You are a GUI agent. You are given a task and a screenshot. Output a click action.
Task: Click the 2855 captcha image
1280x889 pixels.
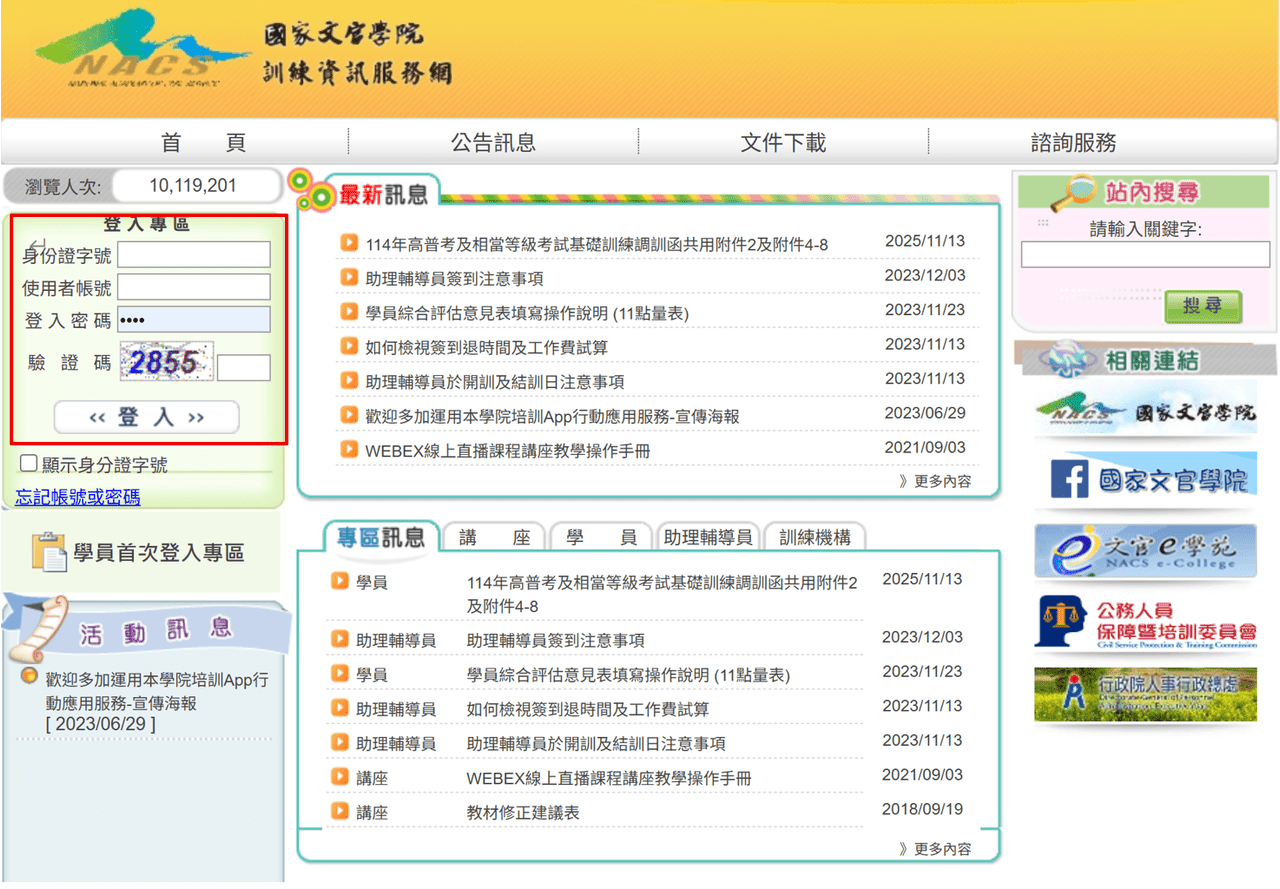click(166, 361)
